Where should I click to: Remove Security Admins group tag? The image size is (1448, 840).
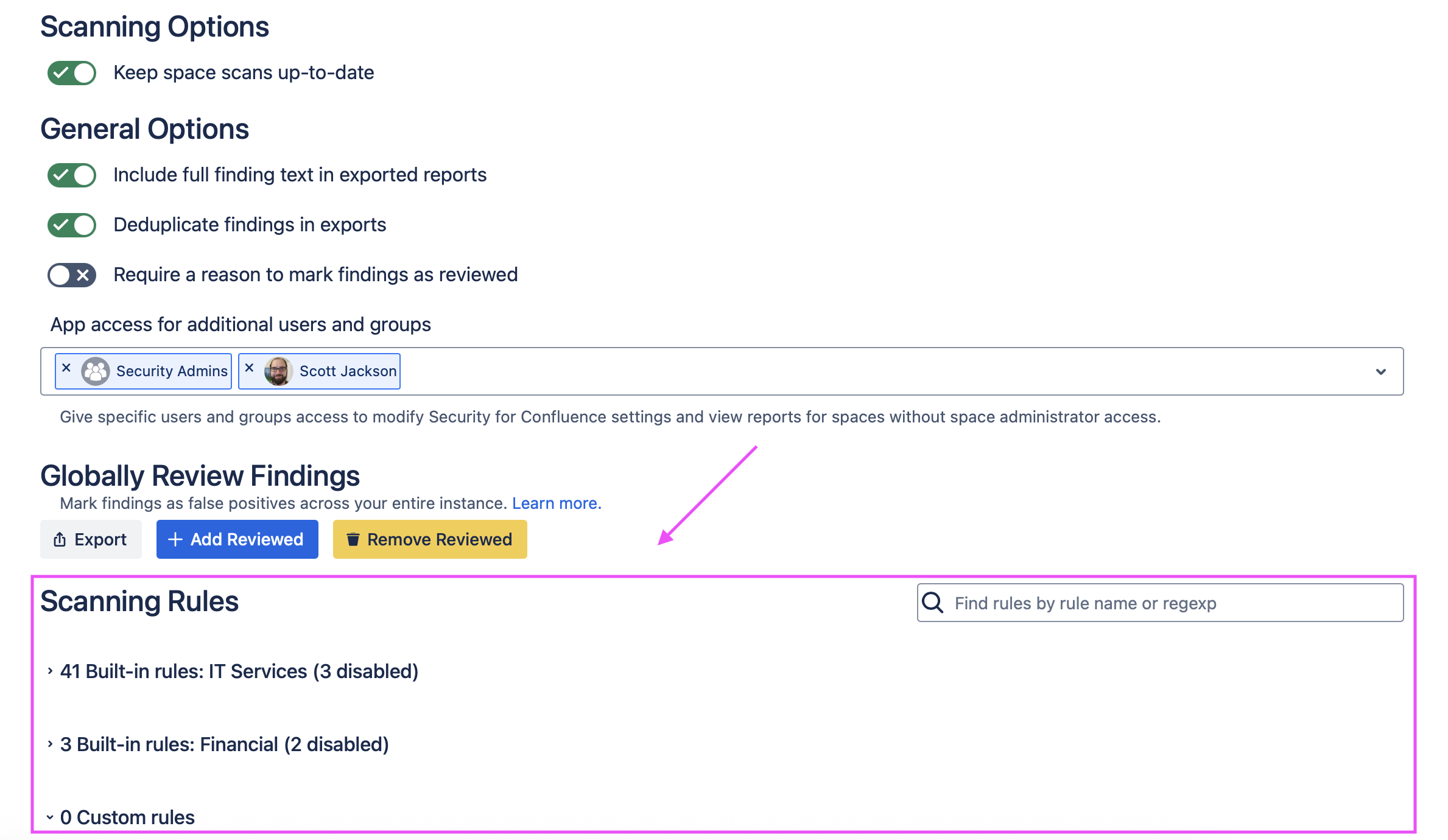(66, 368)
